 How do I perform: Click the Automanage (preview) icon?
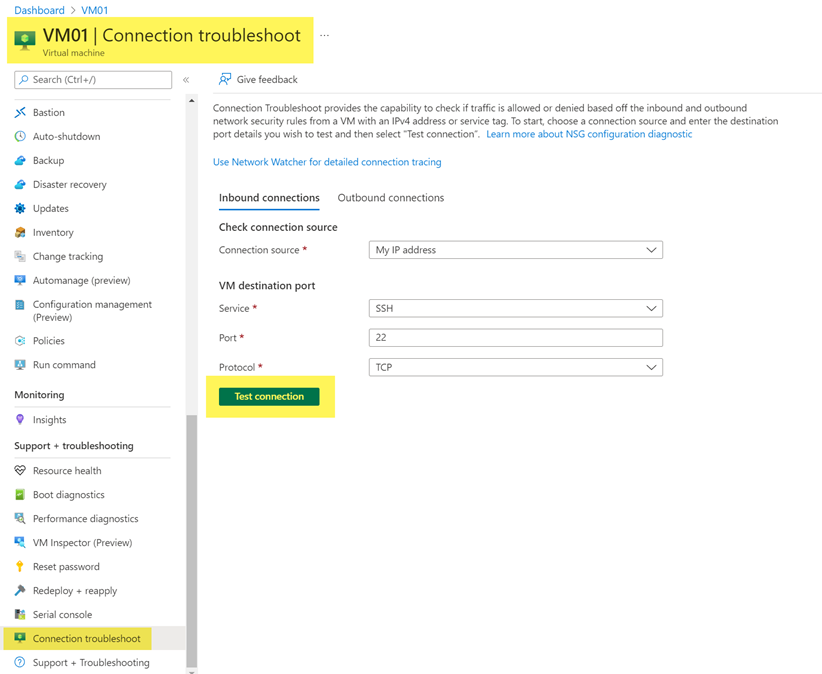20,280
